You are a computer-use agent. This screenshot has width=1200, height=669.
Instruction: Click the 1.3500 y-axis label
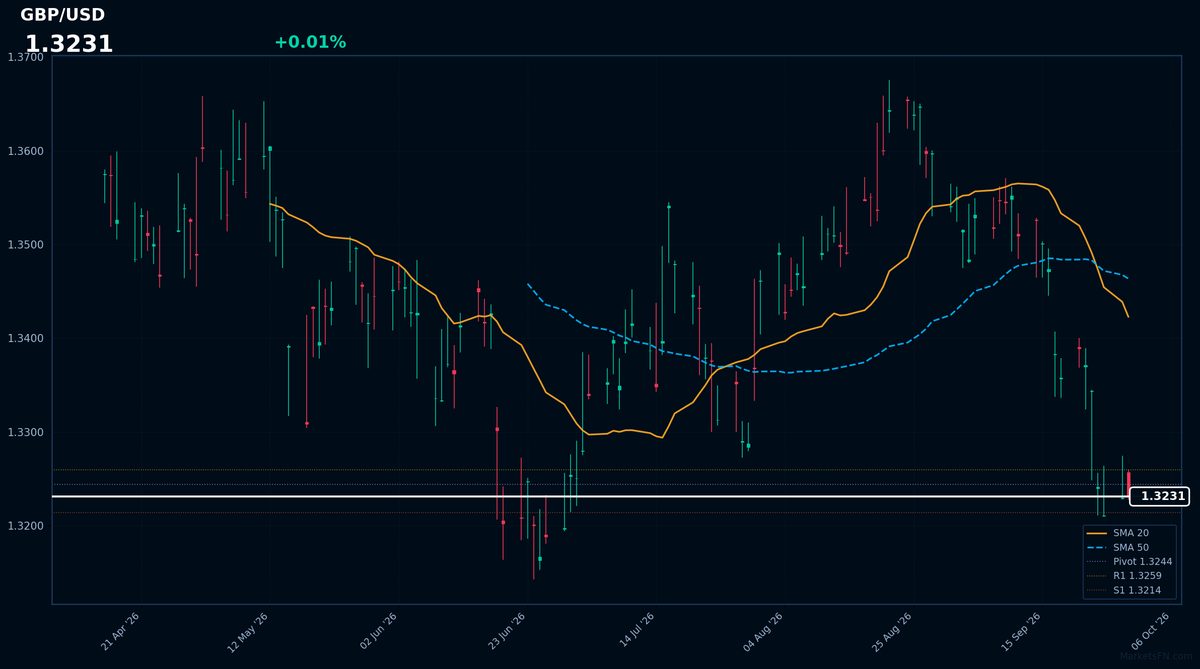[x=26, y=245]
